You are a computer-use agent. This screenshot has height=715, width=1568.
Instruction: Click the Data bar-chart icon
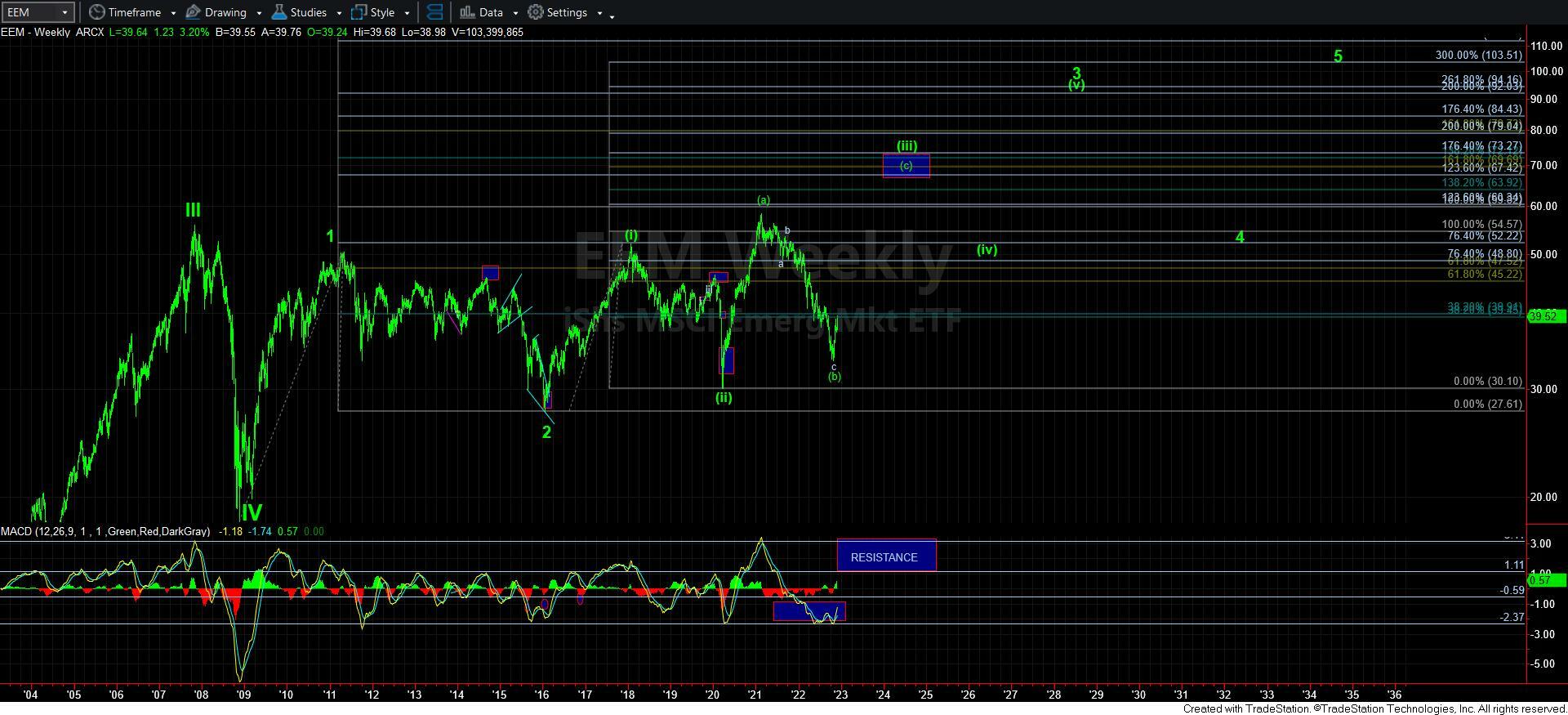click(467, 12)
